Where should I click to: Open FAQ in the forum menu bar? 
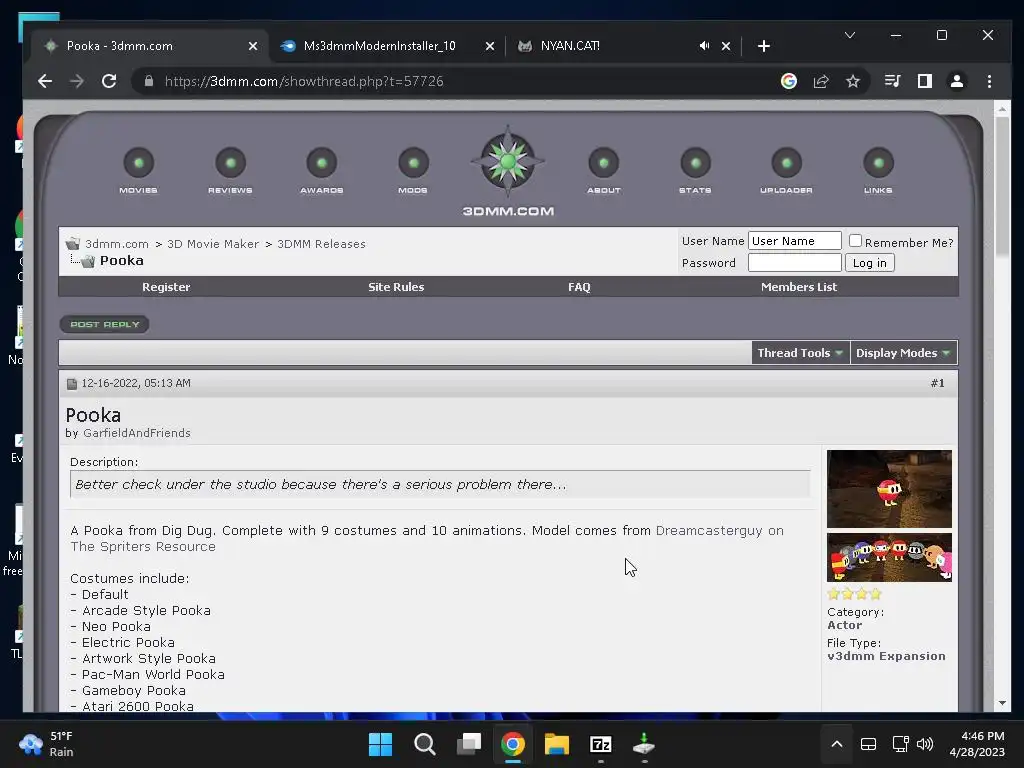(579, 287)
